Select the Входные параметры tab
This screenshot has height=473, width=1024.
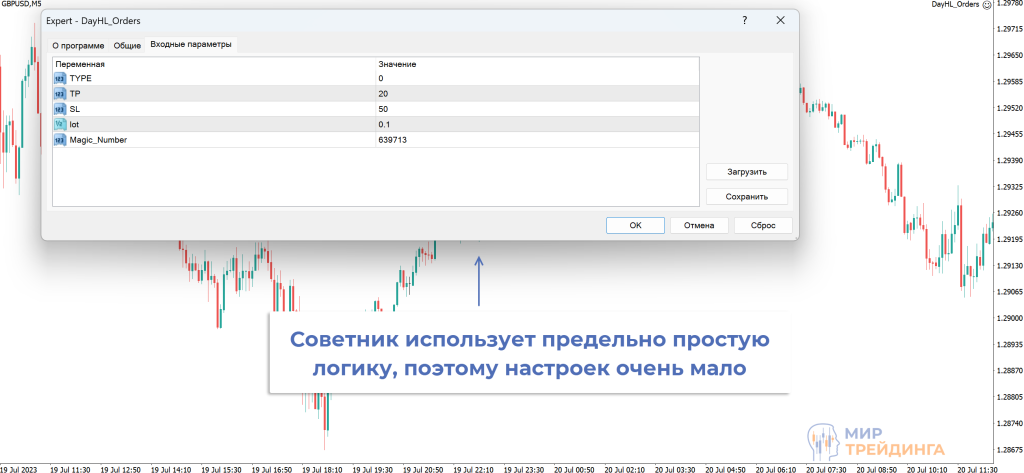(x=191, y=45)
